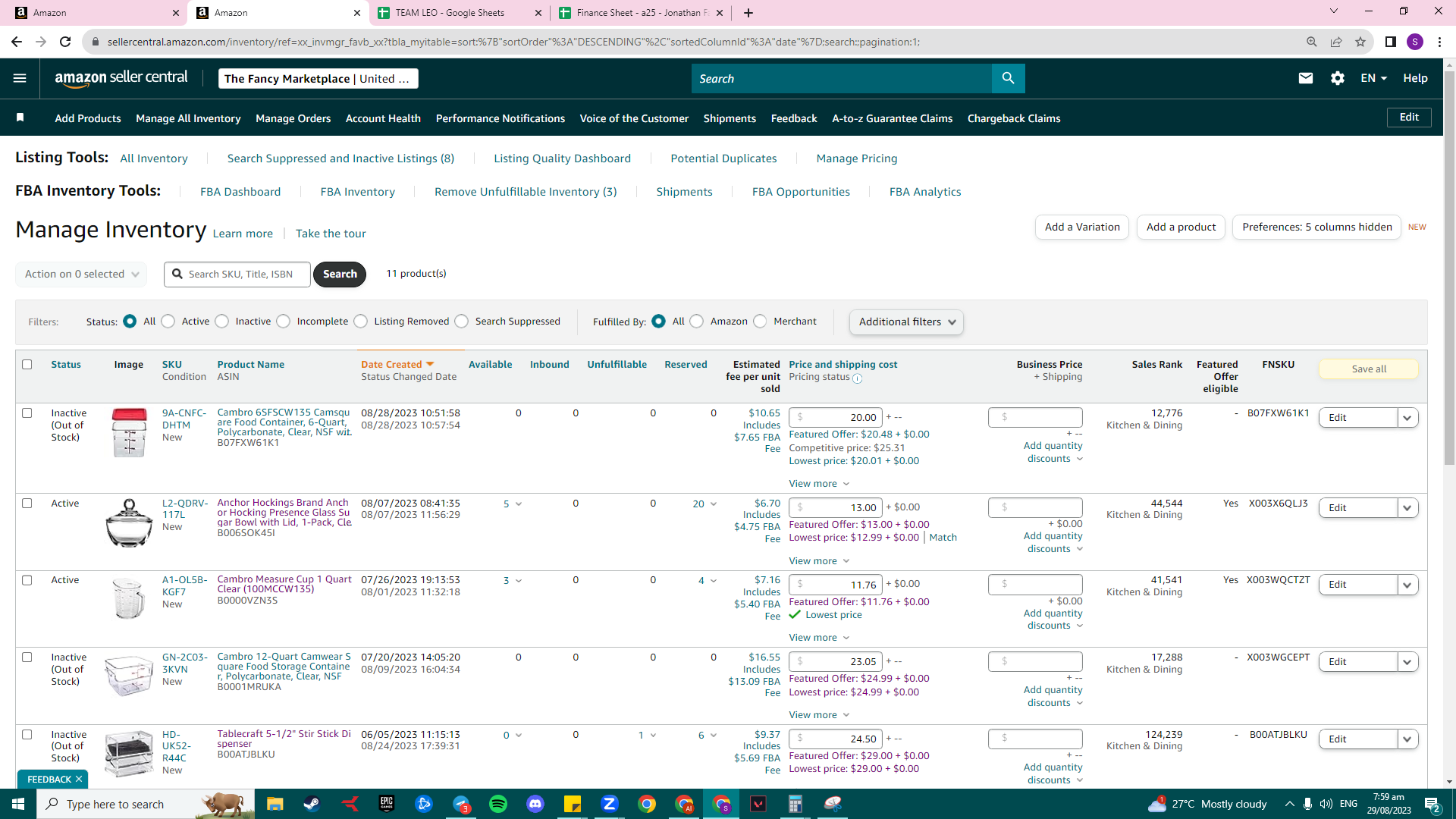Open Chrome three-dot menu

(1439, 42)
